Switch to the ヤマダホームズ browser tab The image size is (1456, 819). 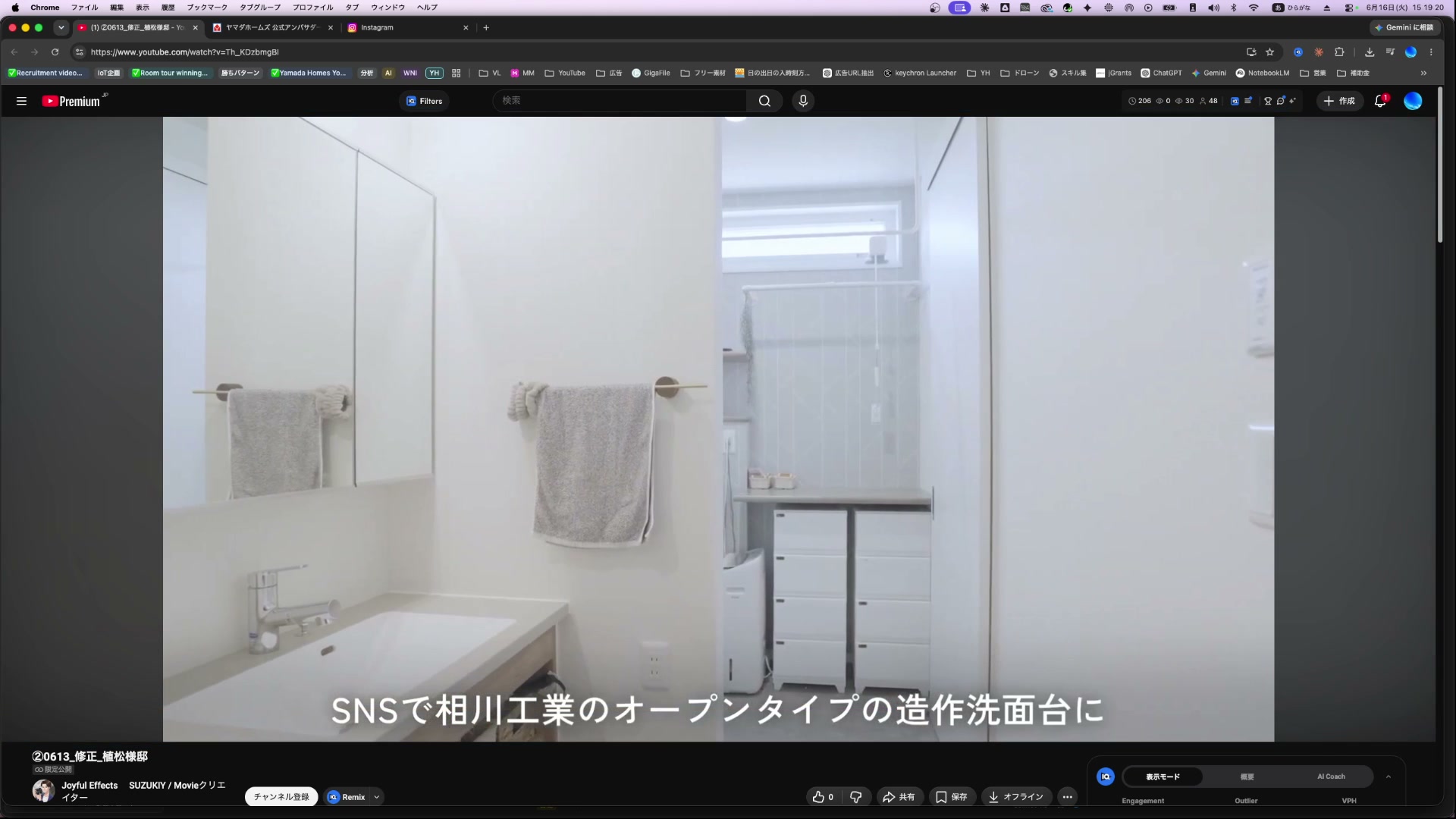(273, 28)
